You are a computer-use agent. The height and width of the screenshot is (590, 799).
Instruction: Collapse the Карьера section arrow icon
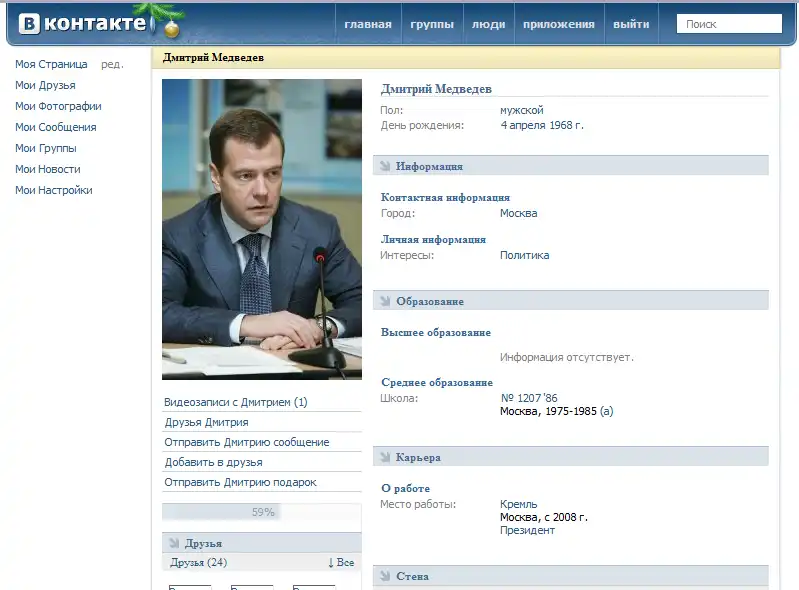click(385, 457)
